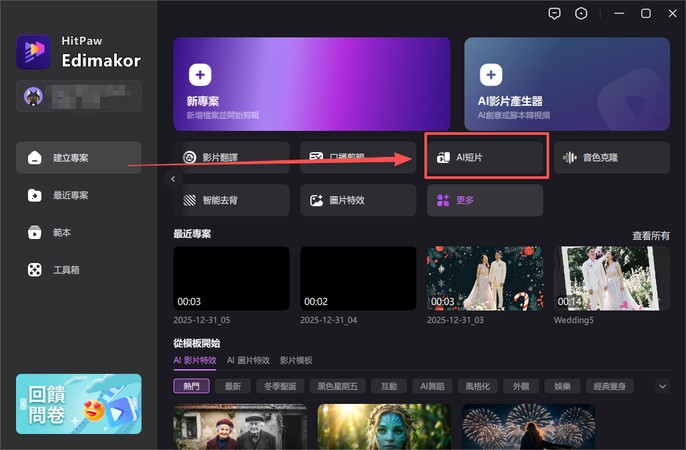Click the 最近專案 section heading

tap(192, 234)
